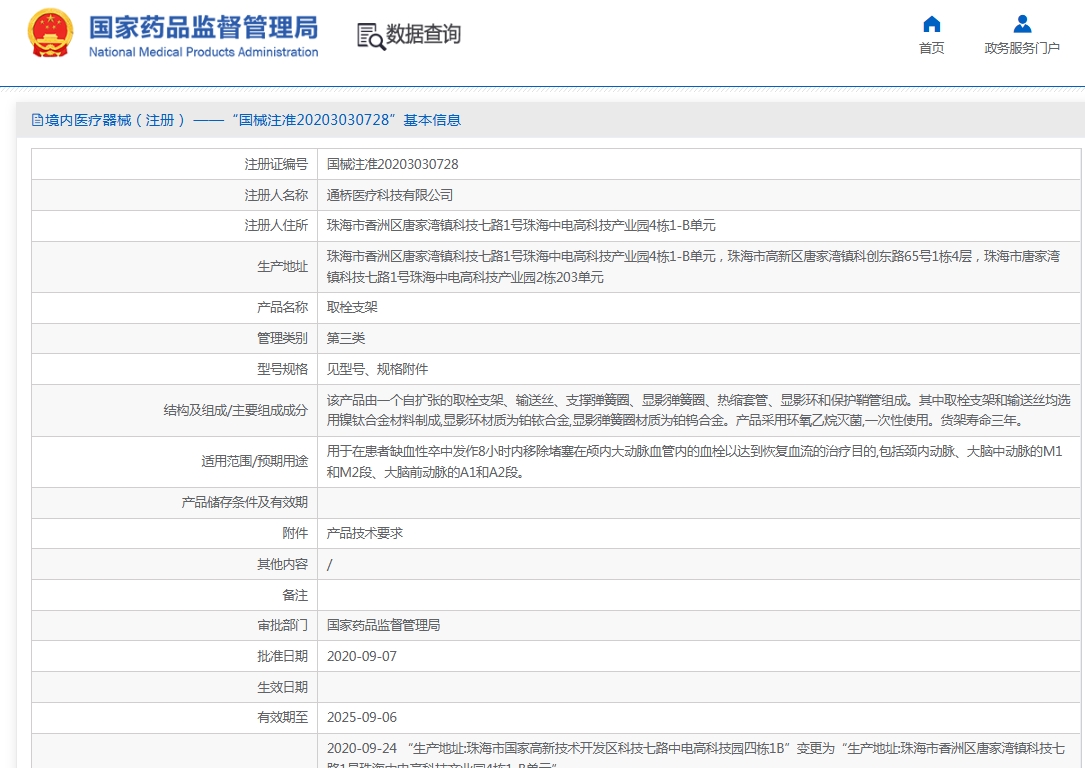Click the 产品储存条件及有效期 row label
1085x768 pixels.
(x=244, y=502)
